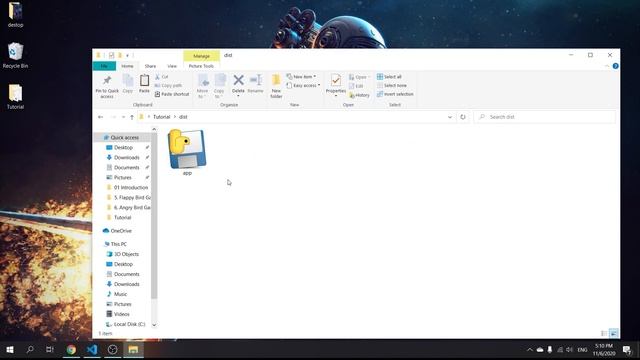Open Chrome from the taskbar
Image resolution: width=640 pixels, height=360 pixels.
pyautogui.click(x=71, y=349)
